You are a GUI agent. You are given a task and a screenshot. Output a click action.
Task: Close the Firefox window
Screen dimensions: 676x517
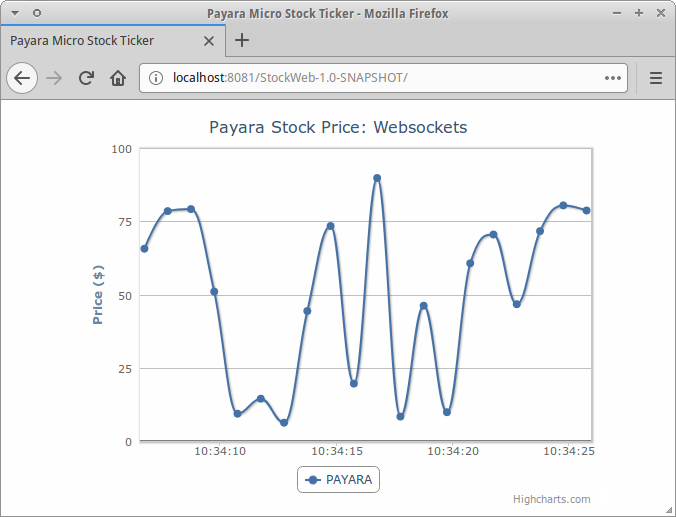click(x=660, y=13)
